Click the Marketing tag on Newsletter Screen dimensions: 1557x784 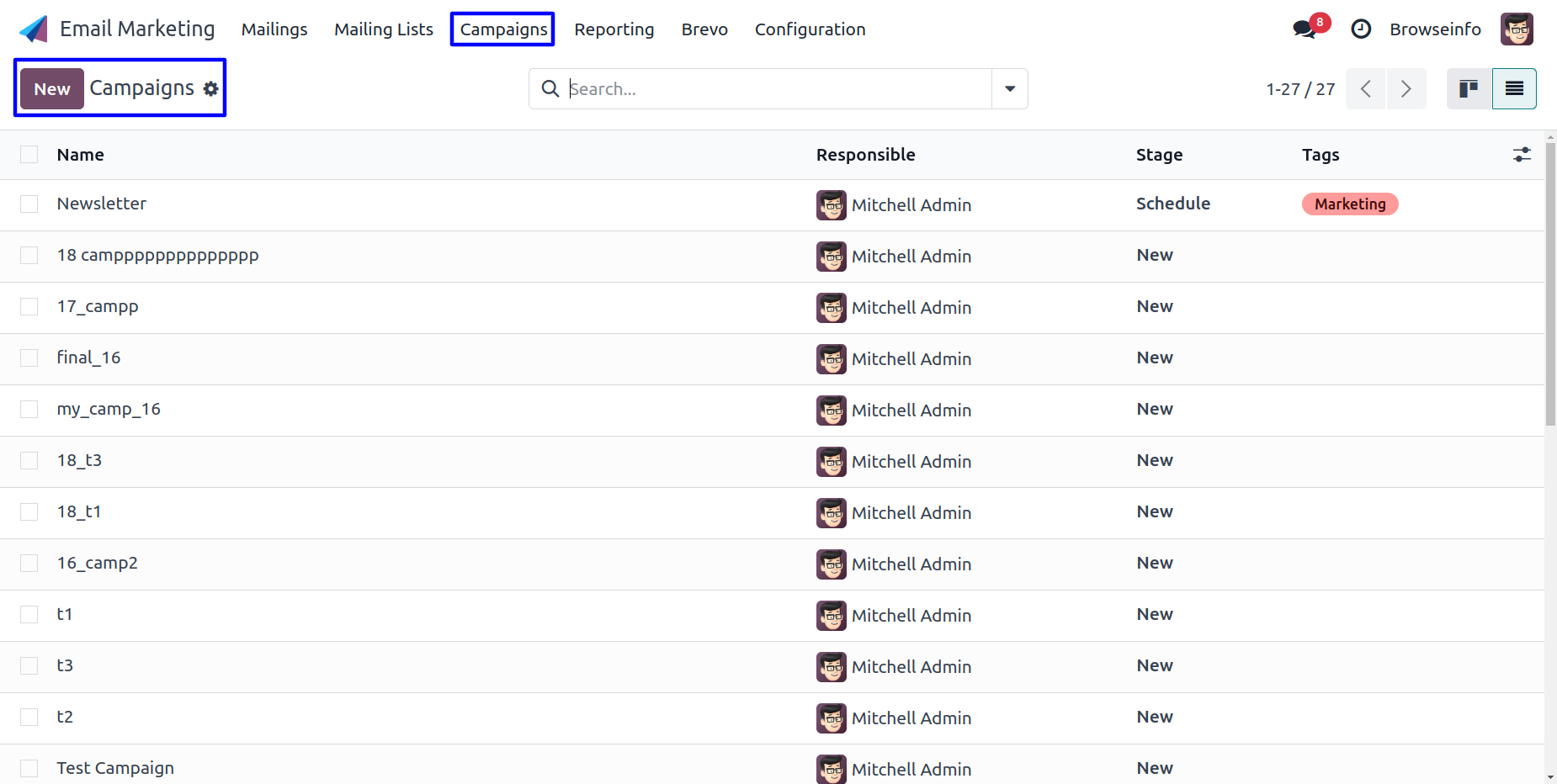[x=1350, y=204]
